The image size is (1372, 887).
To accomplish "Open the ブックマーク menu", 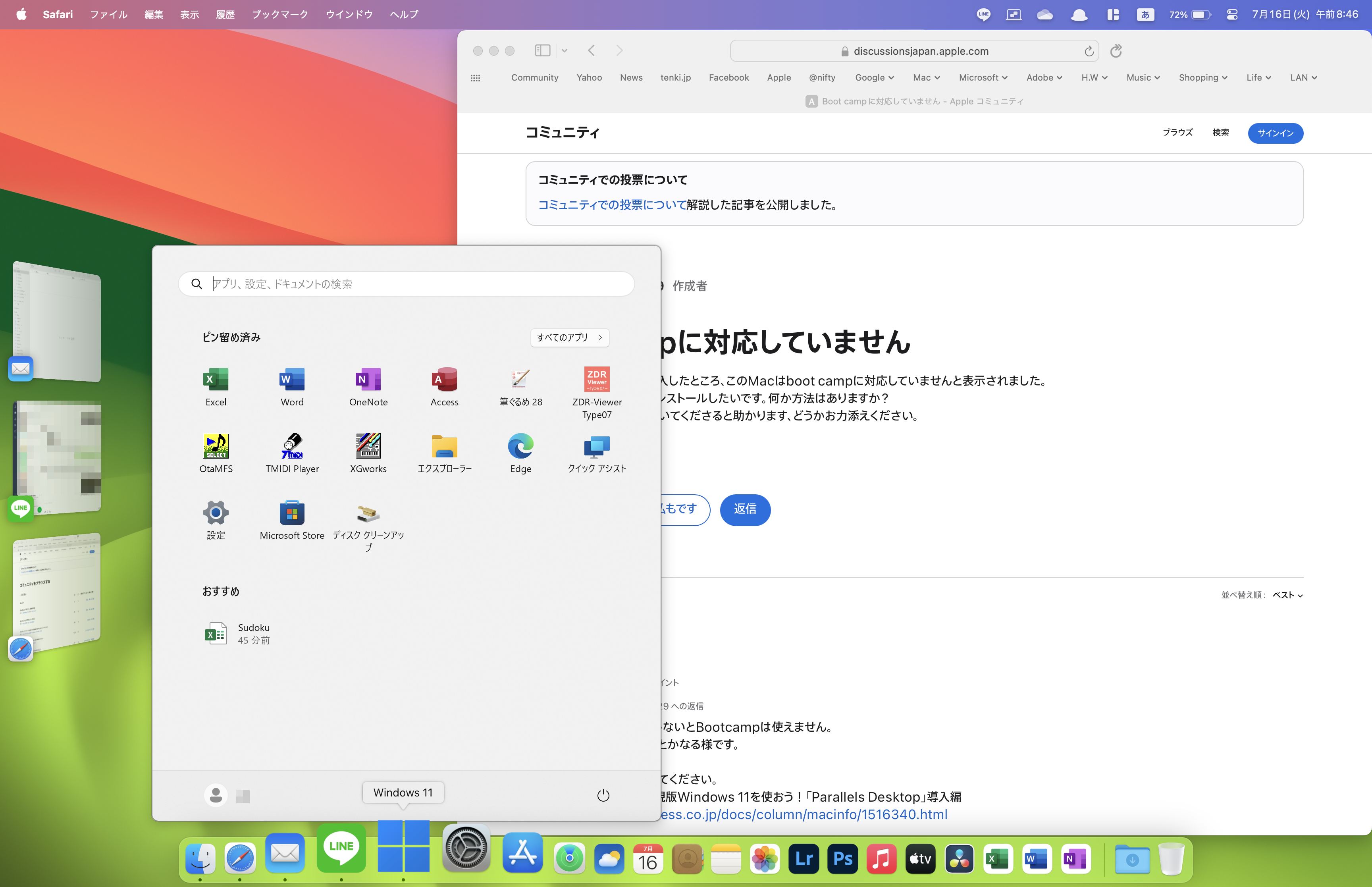I will click(x=280, y=14).
